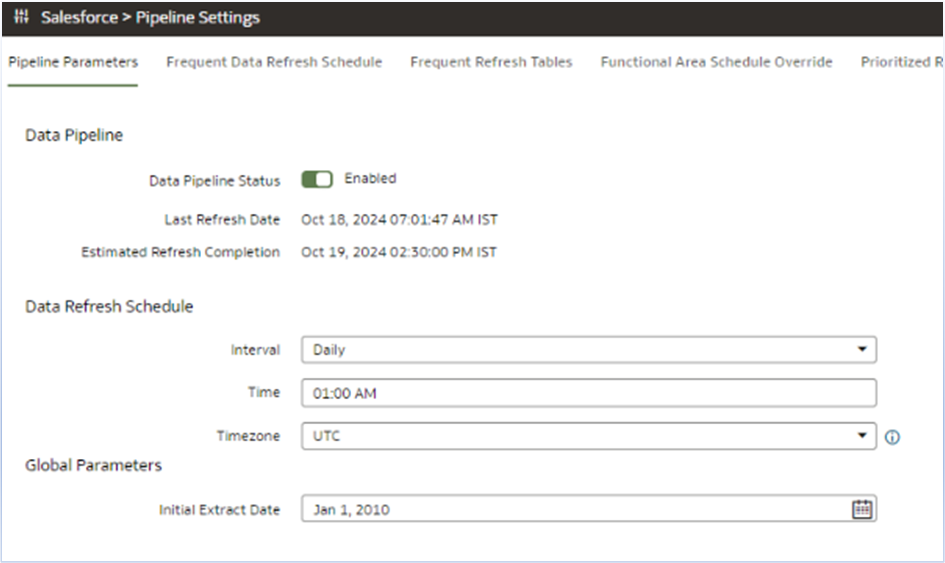The width and height of the screenshot is (945, 563).
Task: Click the Data Pipeline Status label
Action: click(x=215, y=181)
